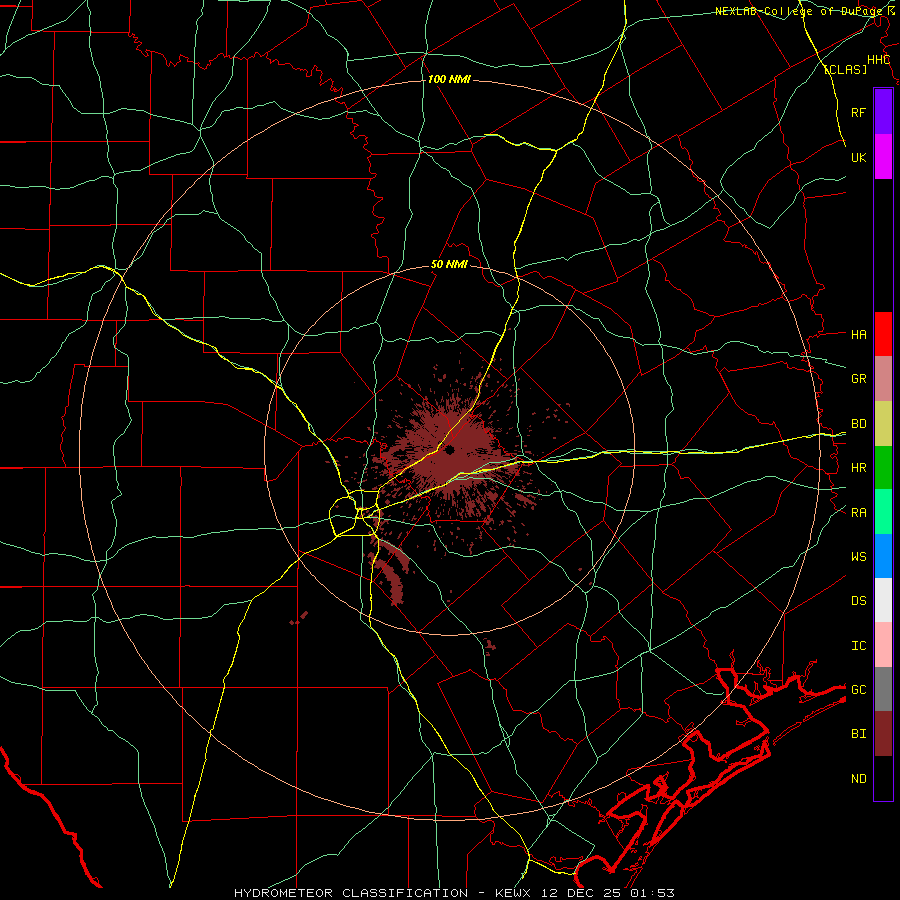Click the "HYDROMETEOR CLASSIFICATION" title text

351,893
